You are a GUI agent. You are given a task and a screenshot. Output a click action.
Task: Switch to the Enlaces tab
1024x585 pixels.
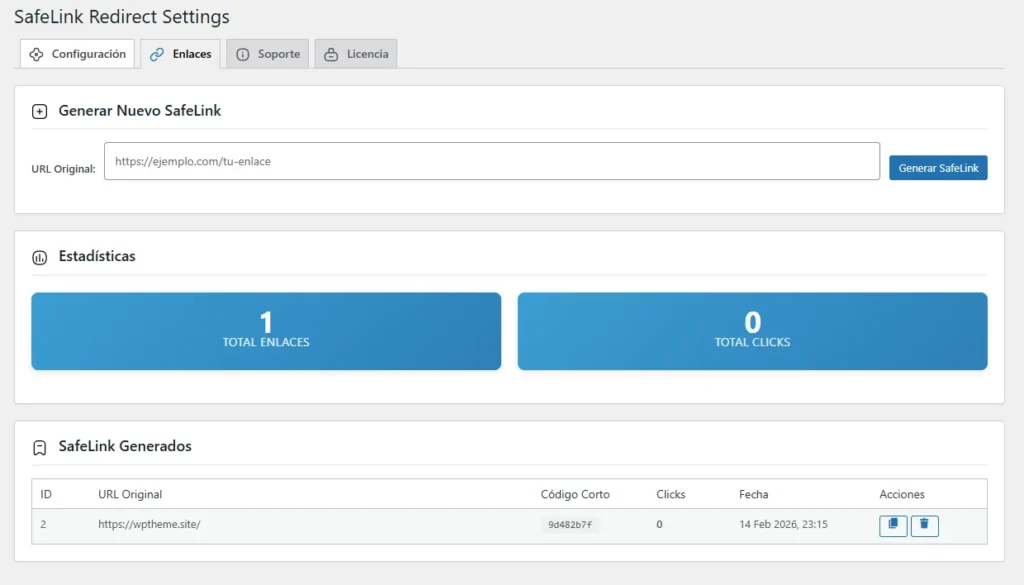pos(180,54)
